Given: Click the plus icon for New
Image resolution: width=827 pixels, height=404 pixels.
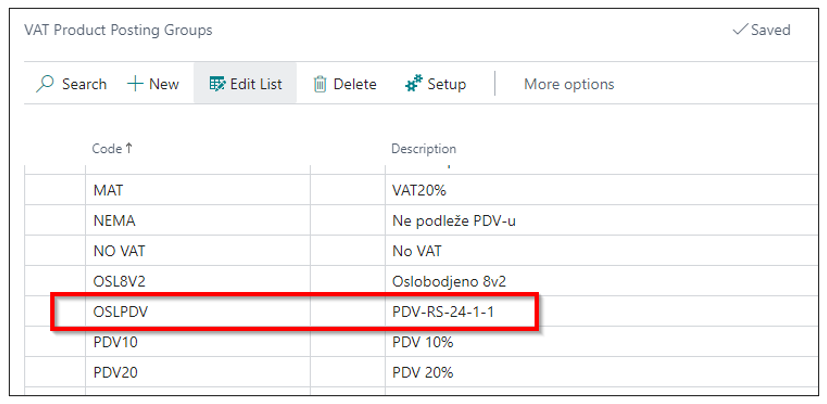Looking at the screenshot, I should click(136, 84).
